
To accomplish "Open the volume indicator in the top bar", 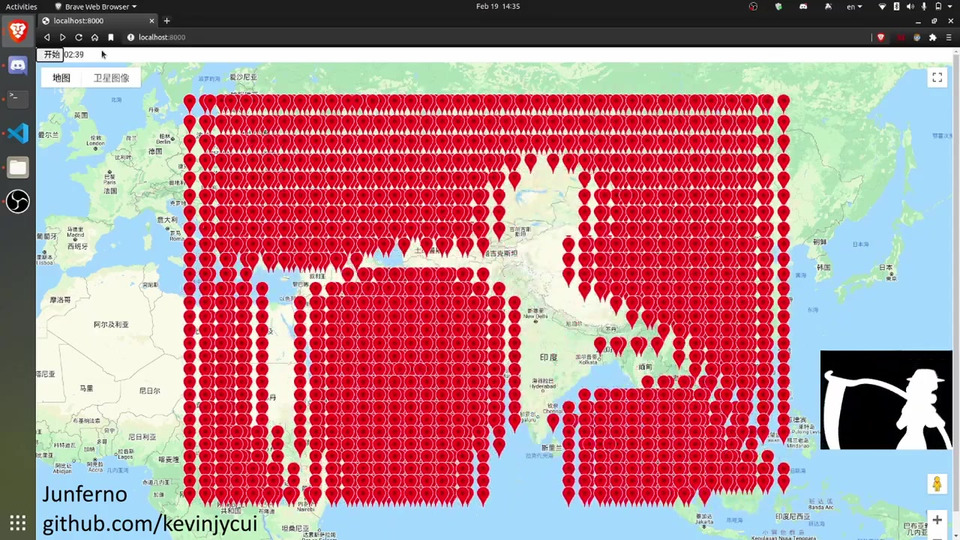I will (x=910, y=6).
